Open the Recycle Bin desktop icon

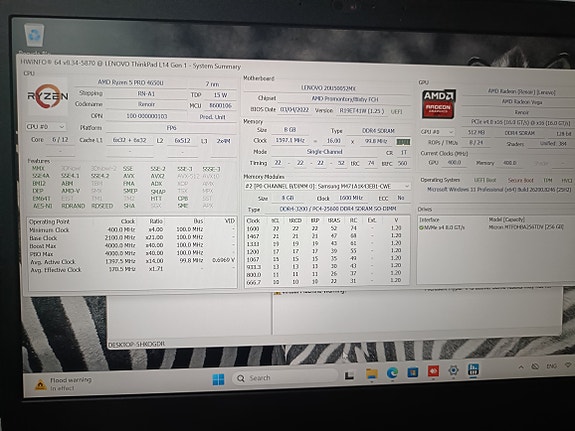pos(34,36)
